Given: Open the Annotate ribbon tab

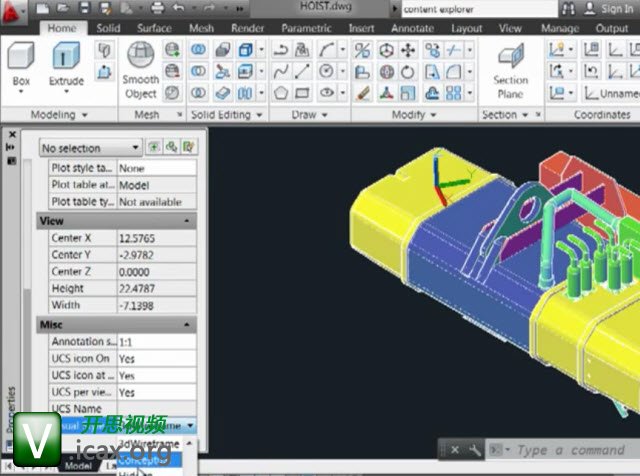Looking at the screenshot, I should click(412, 29).
